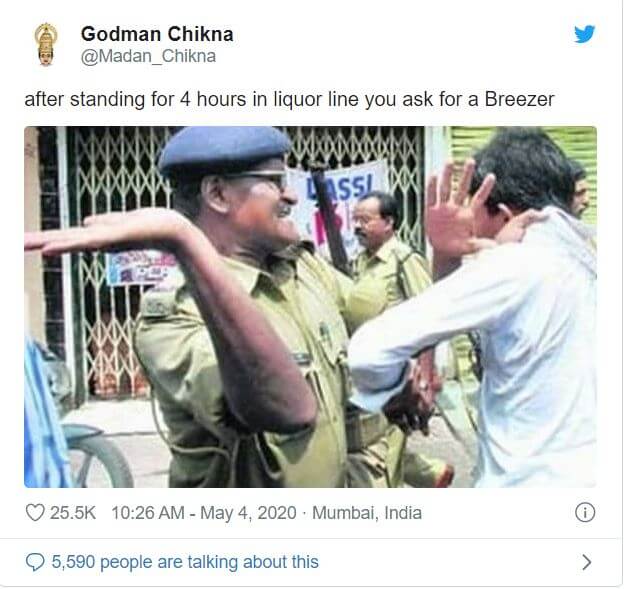Open the embedded photo of the policeman
The image size is (624, 589).
pyautogui.click(x=310, y=307)
